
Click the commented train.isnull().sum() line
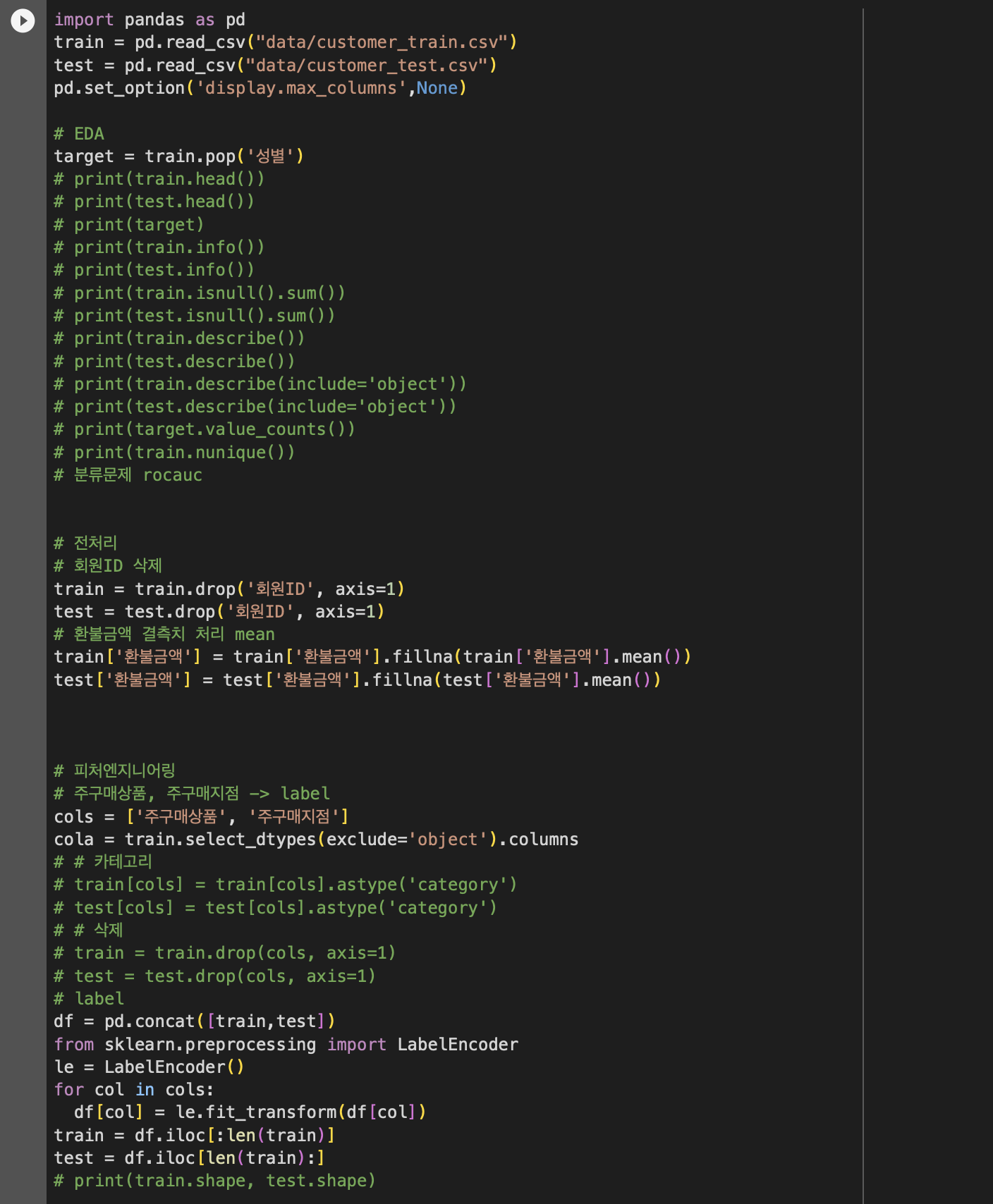(x=200, y=293)
